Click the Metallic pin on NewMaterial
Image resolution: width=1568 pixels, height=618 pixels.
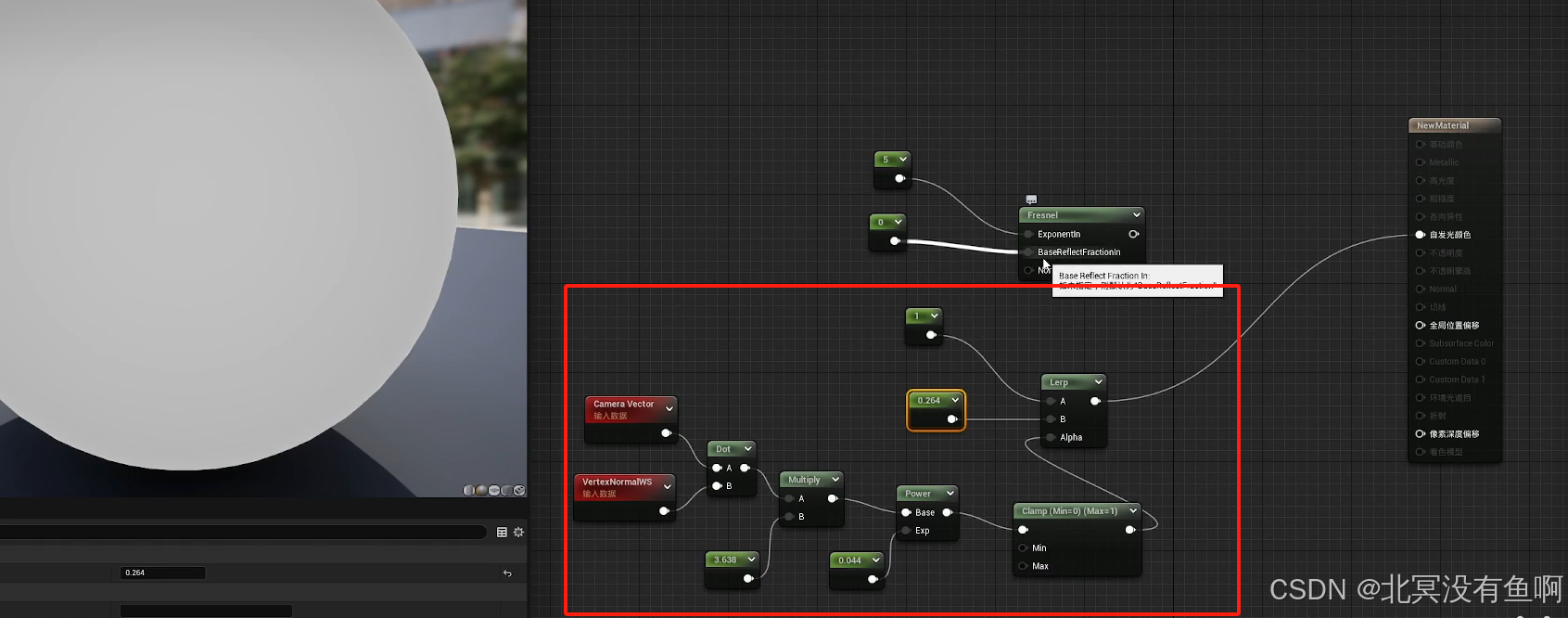1420,162
